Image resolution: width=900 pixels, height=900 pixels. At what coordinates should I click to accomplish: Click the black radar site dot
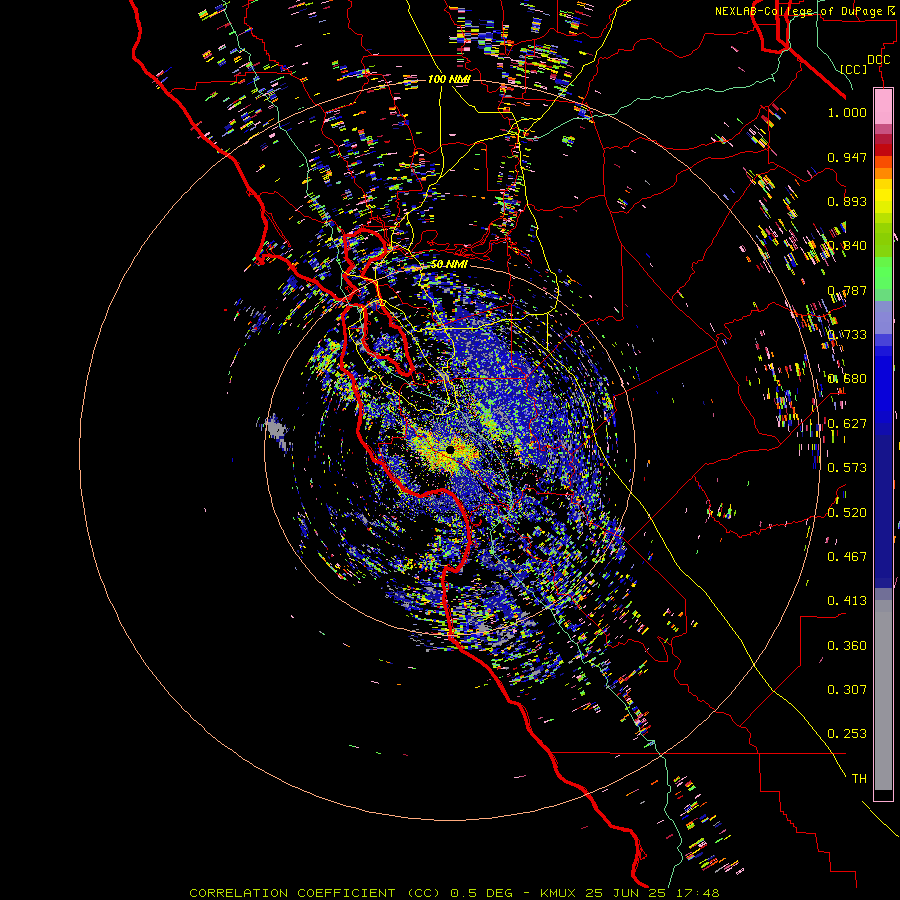point(451,450)
